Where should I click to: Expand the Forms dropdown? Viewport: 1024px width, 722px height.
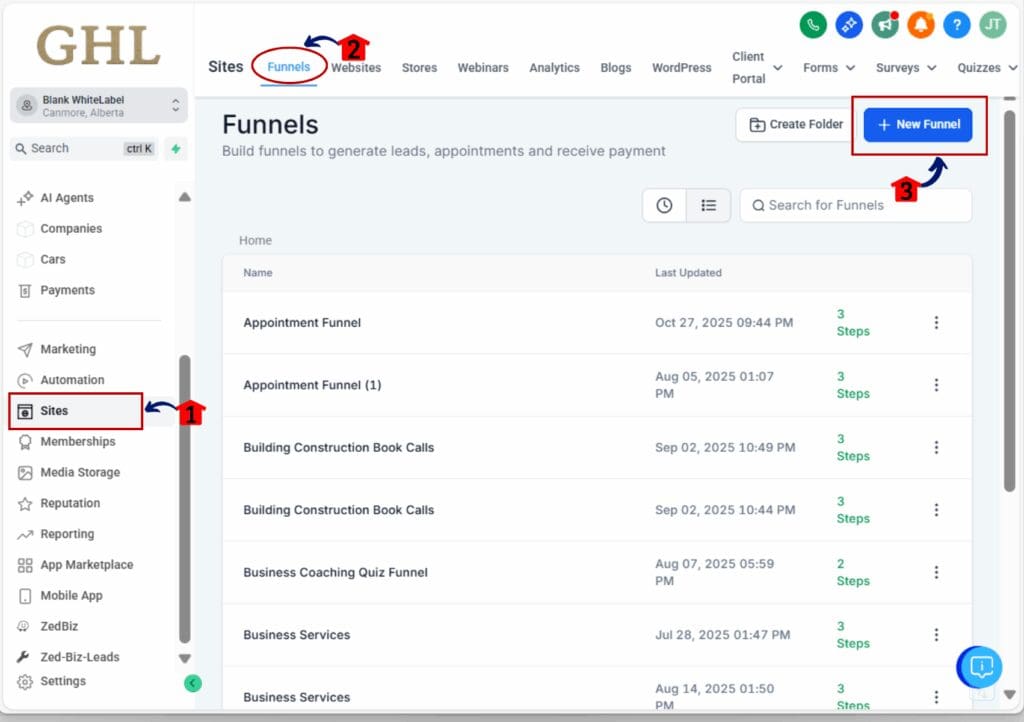coord(828,67)
